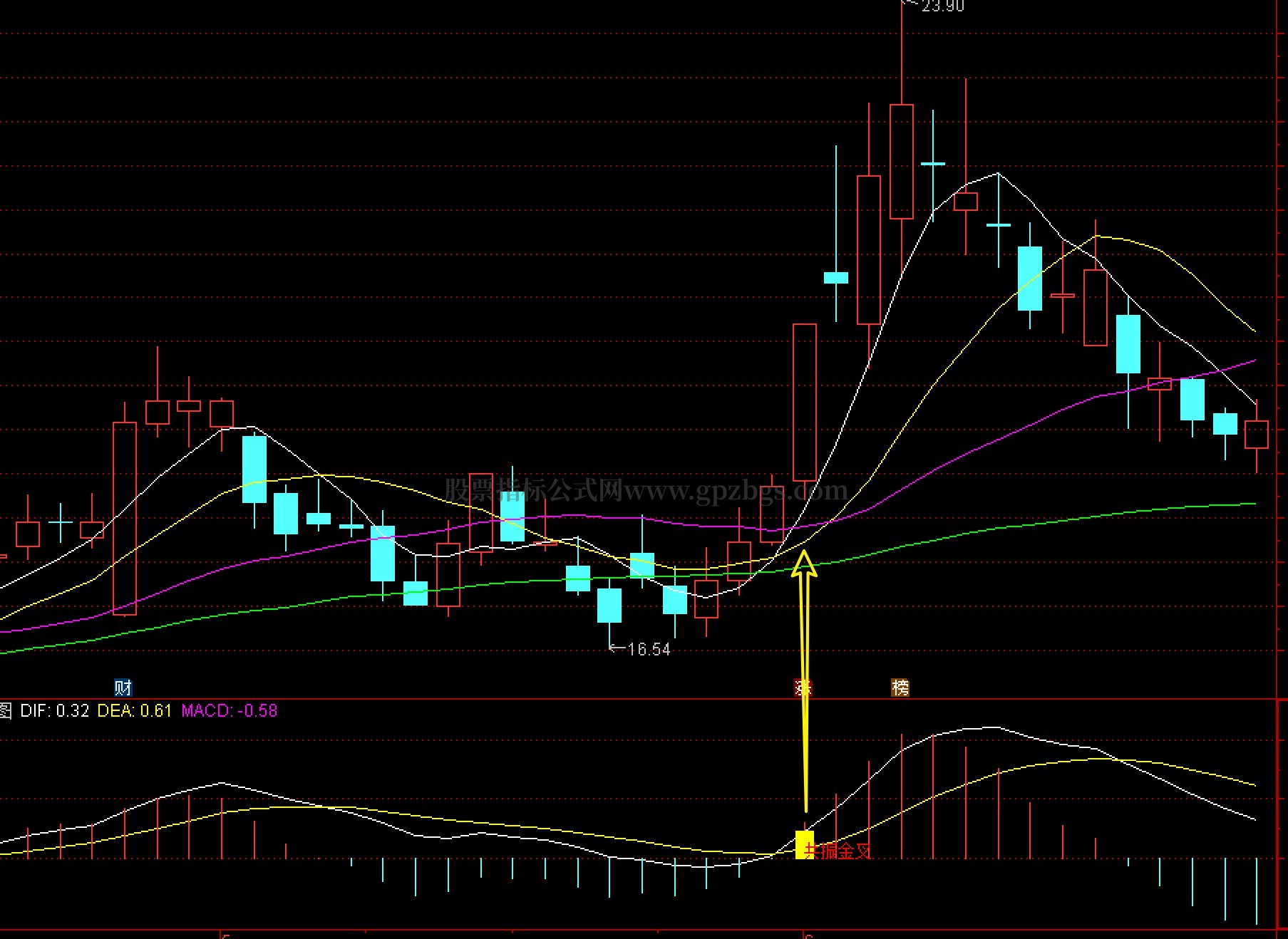Select the last cyan MACD histogram bar
The width and height of the screenshot is (1288, 939).
click(x=1257, y=891)
